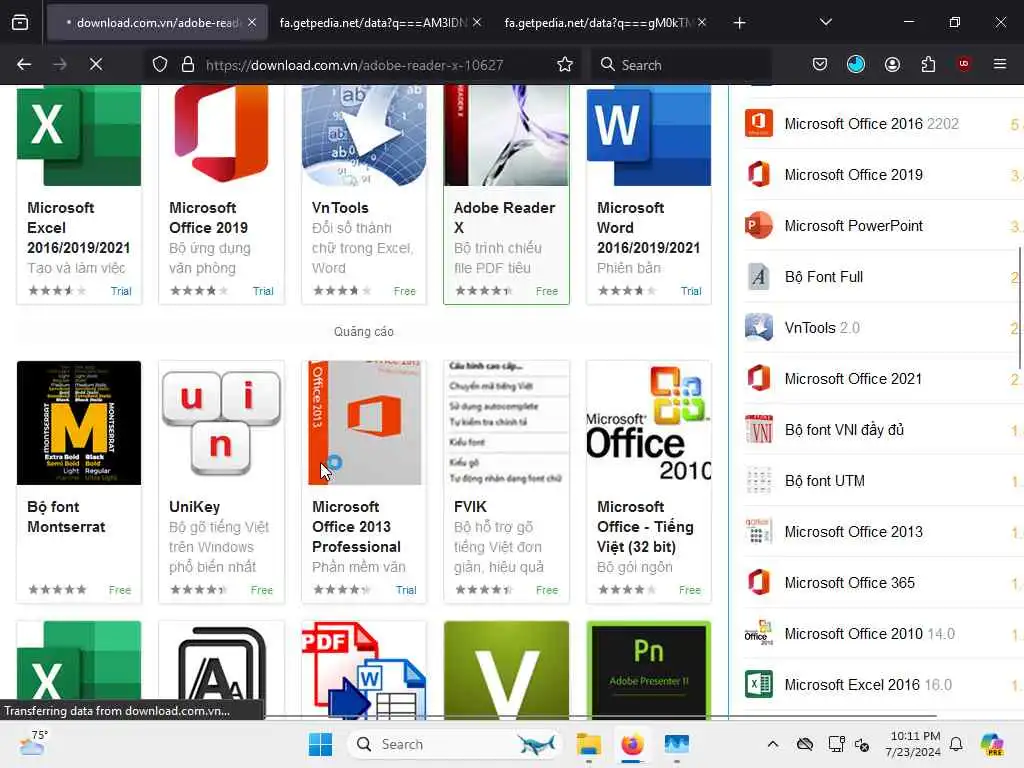Stop loading the page
Viewport: 1024px width, 768px height.
click(96, 65)
